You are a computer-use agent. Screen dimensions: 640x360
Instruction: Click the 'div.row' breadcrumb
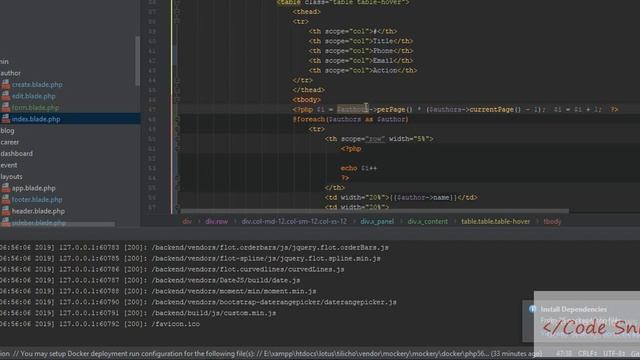(216, 221)
